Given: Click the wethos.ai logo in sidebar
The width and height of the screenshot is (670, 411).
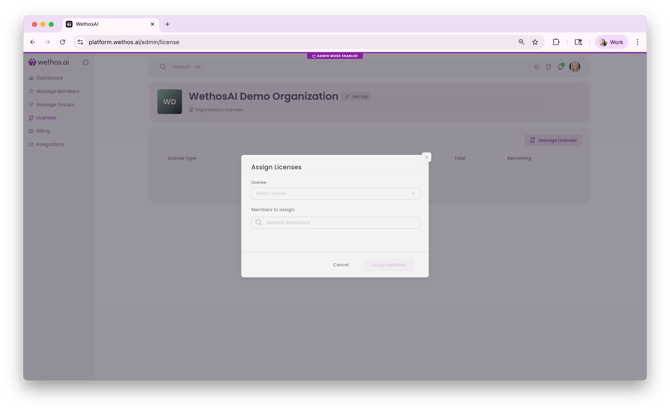Looking at the screenshot, I should click(49, 62).
